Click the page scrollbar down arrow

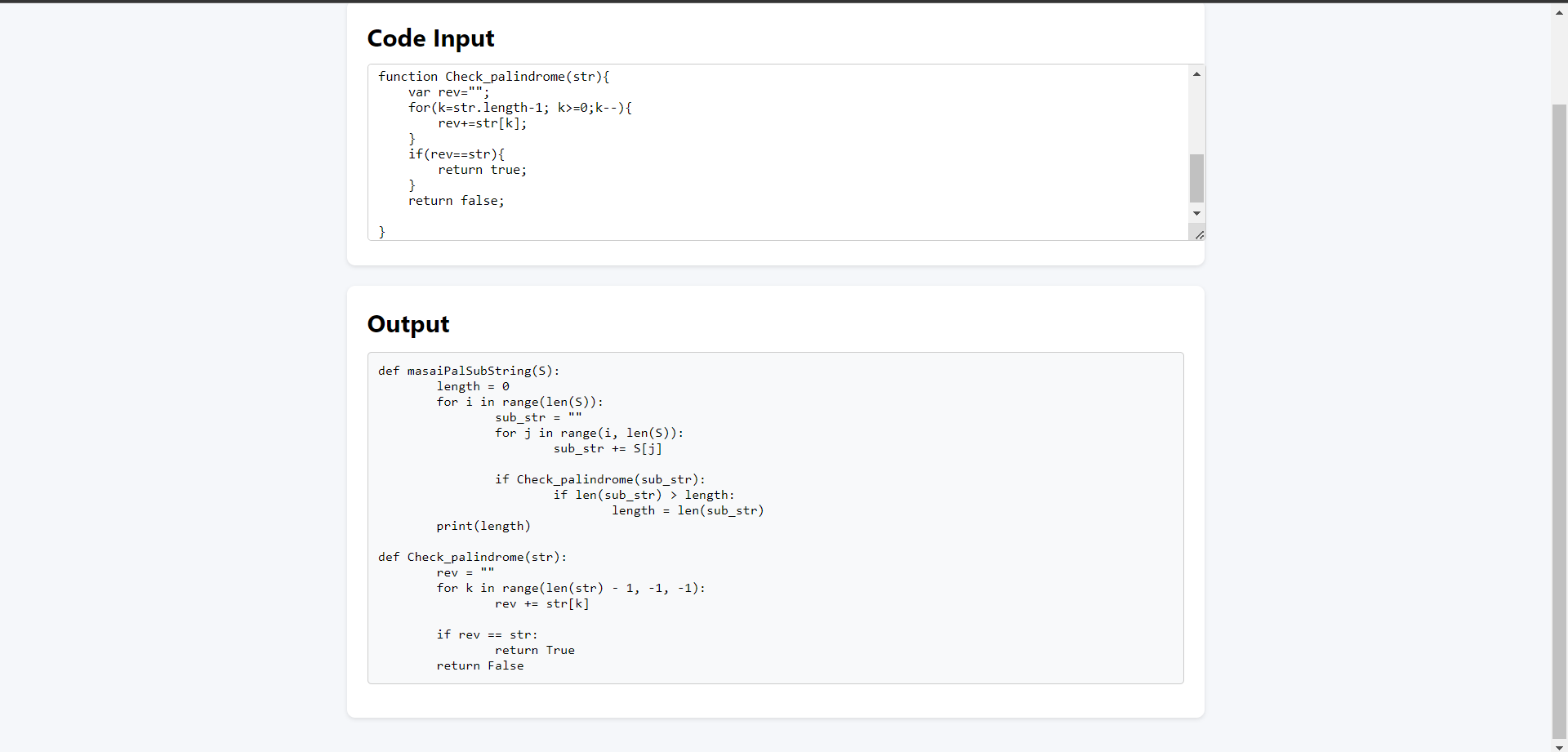tap(1560, 746)
